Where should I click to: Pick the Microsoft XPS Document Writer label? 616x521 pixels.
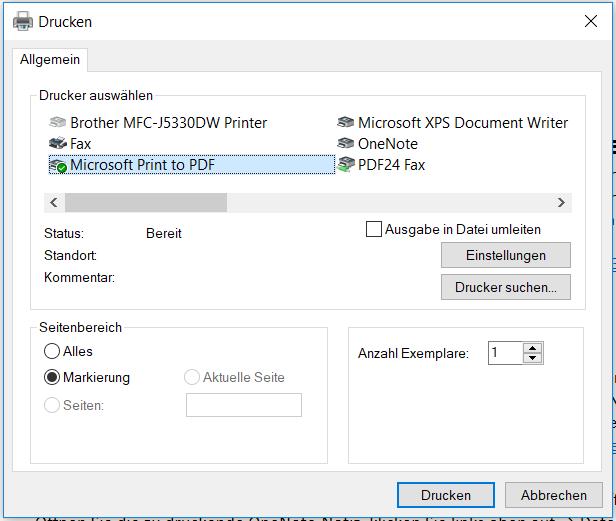(x=463, y=123)
